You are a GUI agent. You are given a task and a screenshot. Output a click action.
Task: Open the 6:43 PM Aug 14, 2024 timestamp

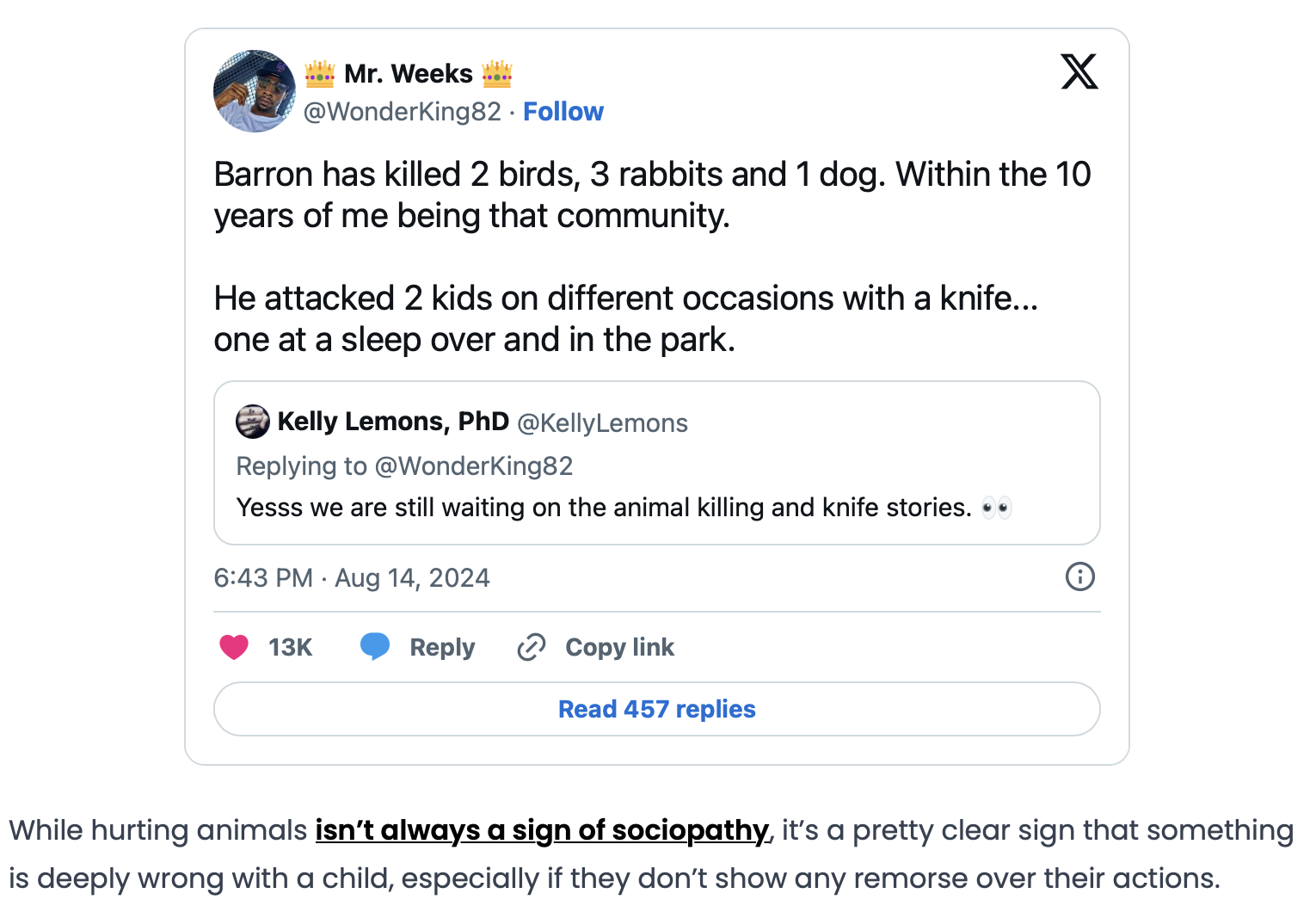(352, 577)
